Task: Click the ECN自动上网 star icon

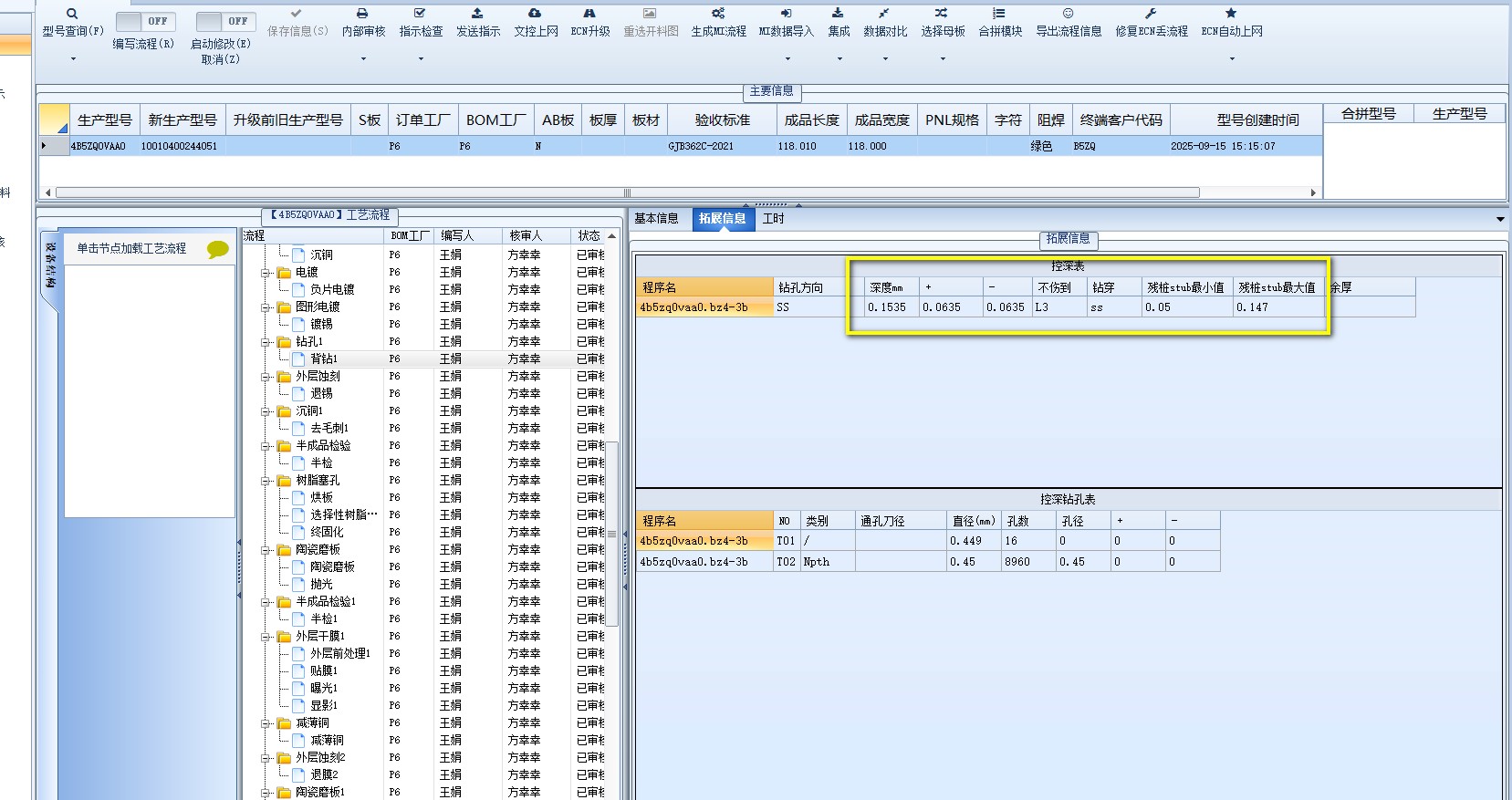Action: click(1231, 14)
